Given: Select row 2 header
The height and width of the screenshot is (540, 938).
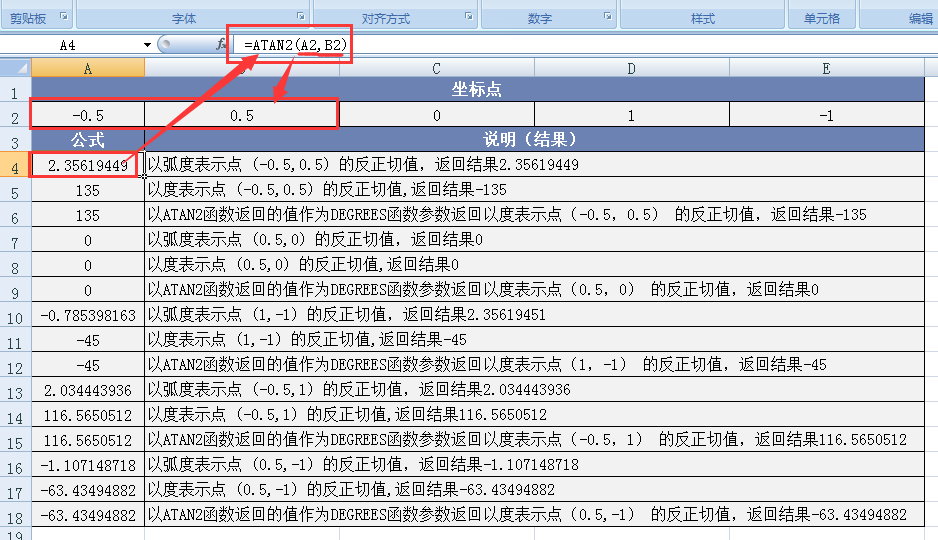Looking at the screenshot, I should coord(16,115).
